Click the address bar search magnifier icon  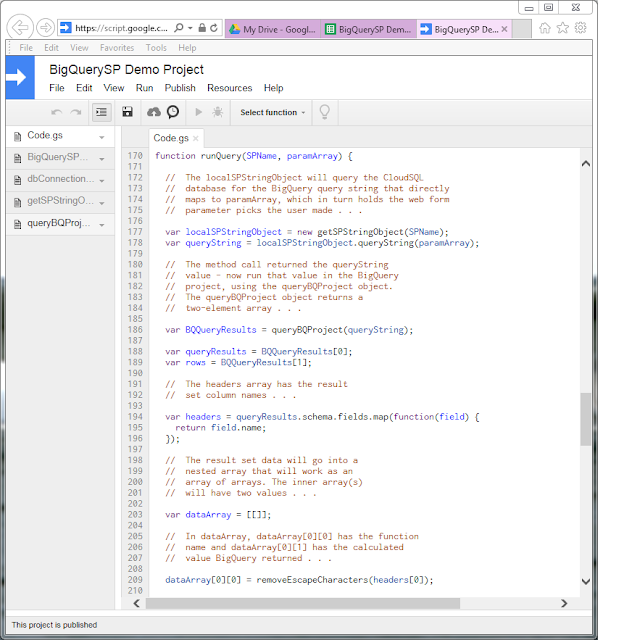pyautogui.click(x=178, y=28)
